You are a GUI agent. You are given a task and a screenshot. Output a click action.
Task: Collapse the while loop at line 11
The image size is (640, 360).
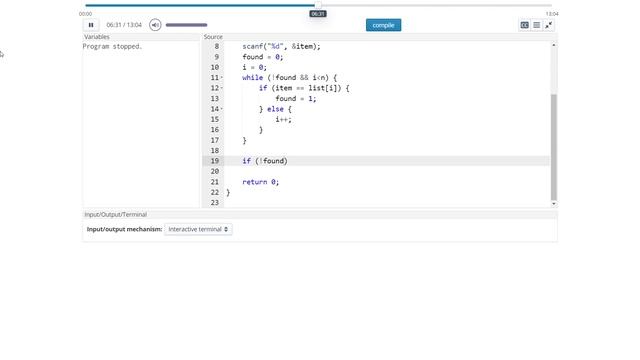pos(222,78)
